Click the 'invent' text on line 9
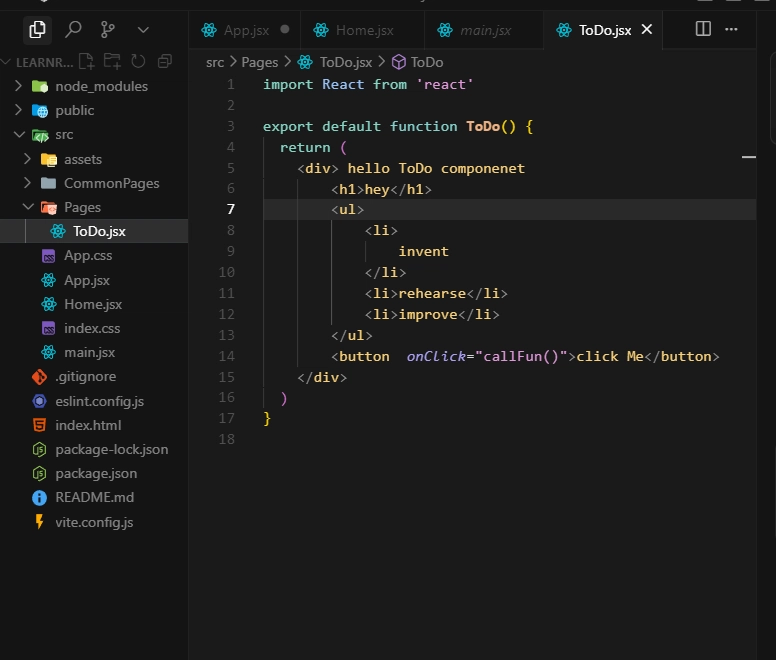 (x=424, y=251)
